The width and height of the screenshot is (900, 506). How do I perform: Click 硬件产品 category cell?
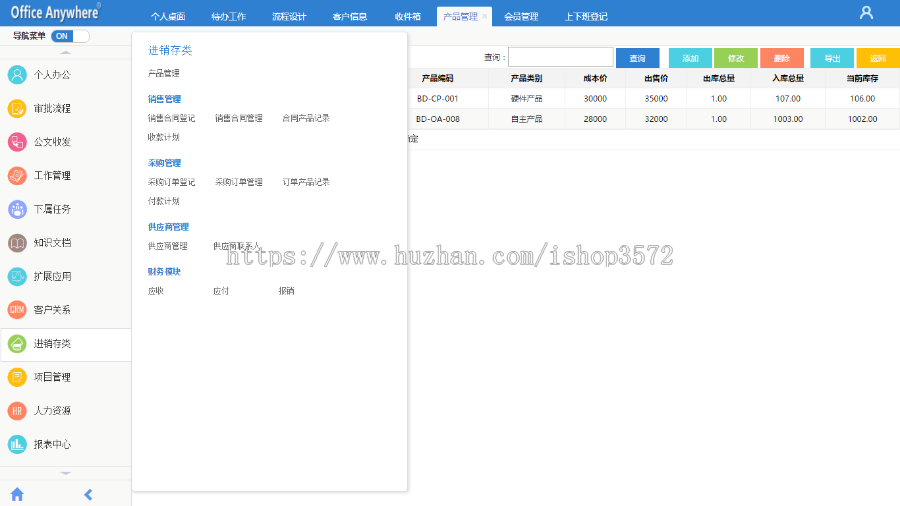(526, 99)
